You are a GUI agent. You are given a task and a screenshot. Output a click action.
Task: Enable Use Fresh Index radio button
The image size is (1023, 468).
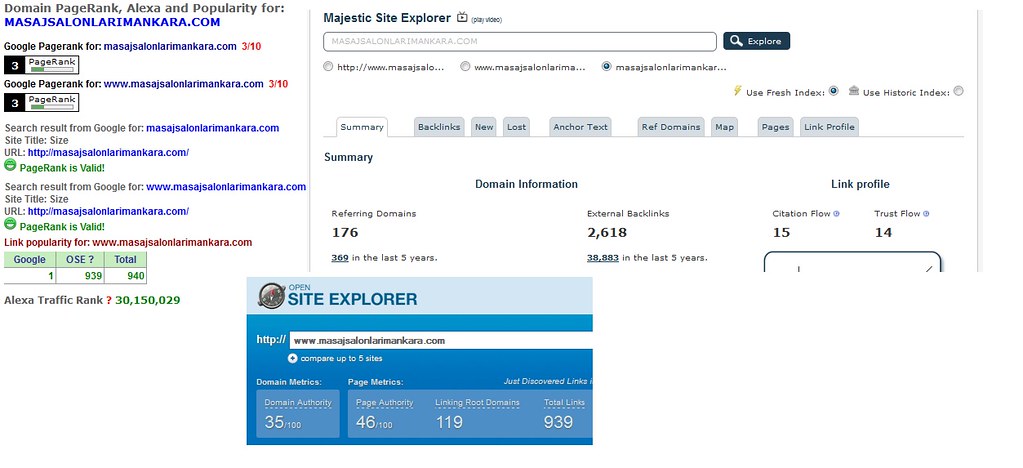(x=833, y=91)
